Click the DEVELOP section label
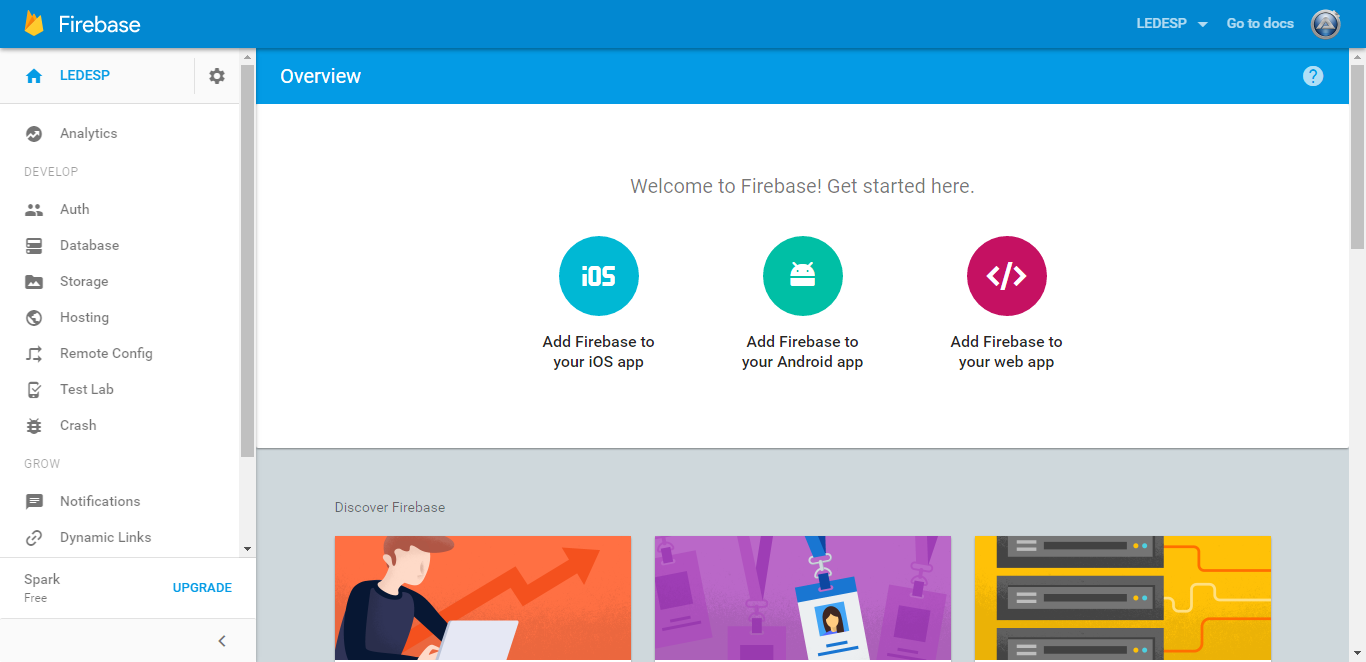The image size is (1366, 662). [51, 172]
